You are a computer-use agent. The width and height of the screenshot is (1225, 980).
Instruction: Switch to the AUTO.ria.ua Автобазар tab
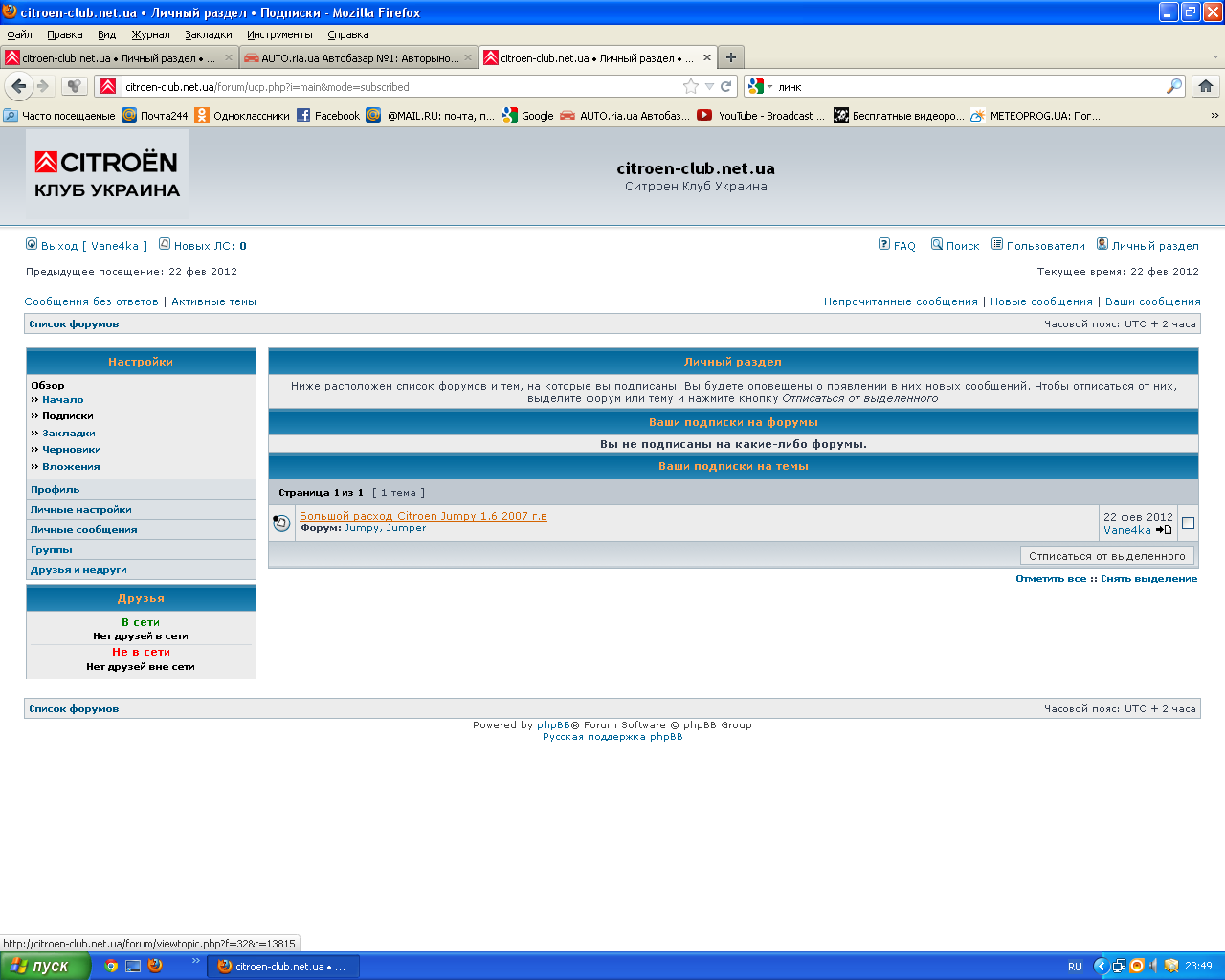tap(359, 57)
